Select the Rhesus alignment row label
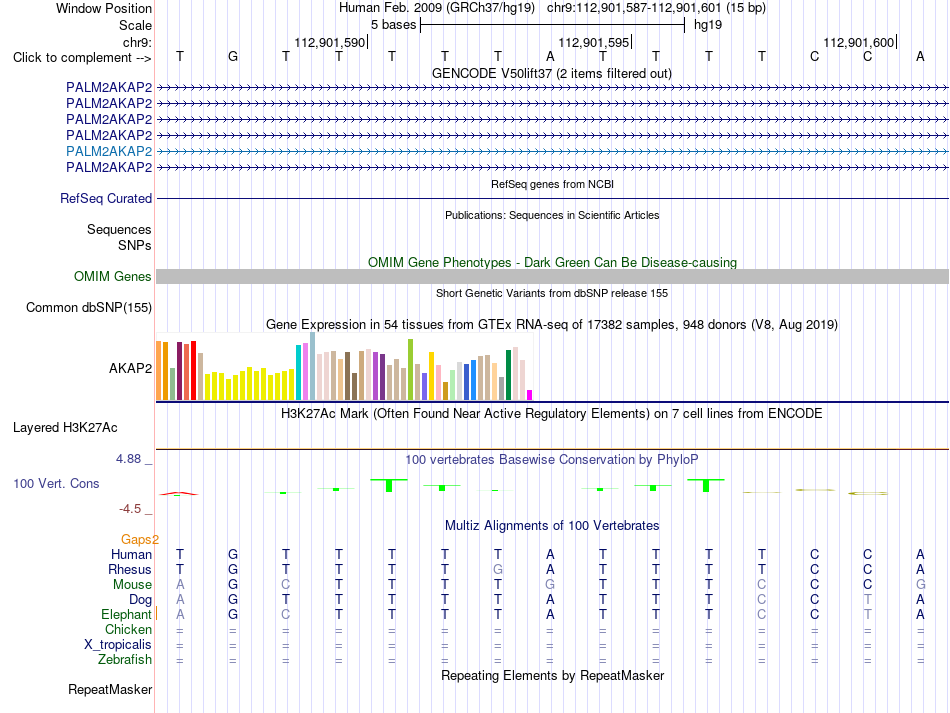The height and width of the screenshot is (713, 950). click(x=130, y=569)
